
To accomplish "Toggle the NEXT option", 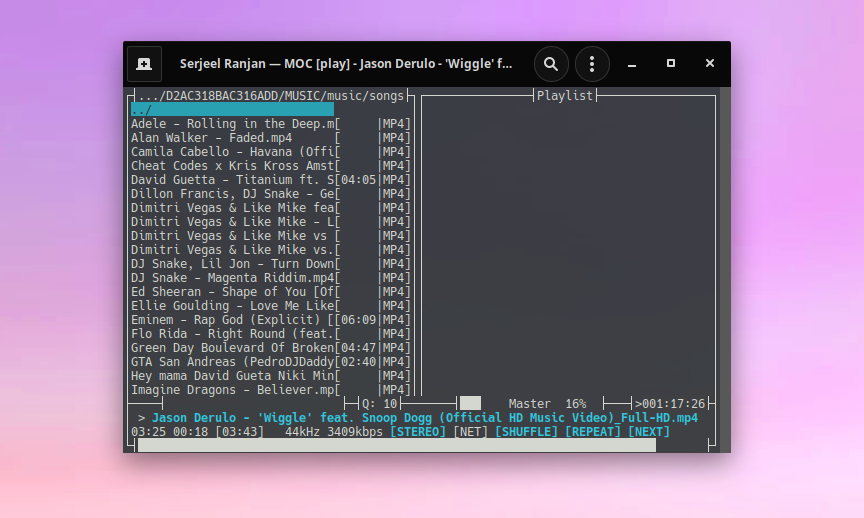I will [x=649, y=431].
